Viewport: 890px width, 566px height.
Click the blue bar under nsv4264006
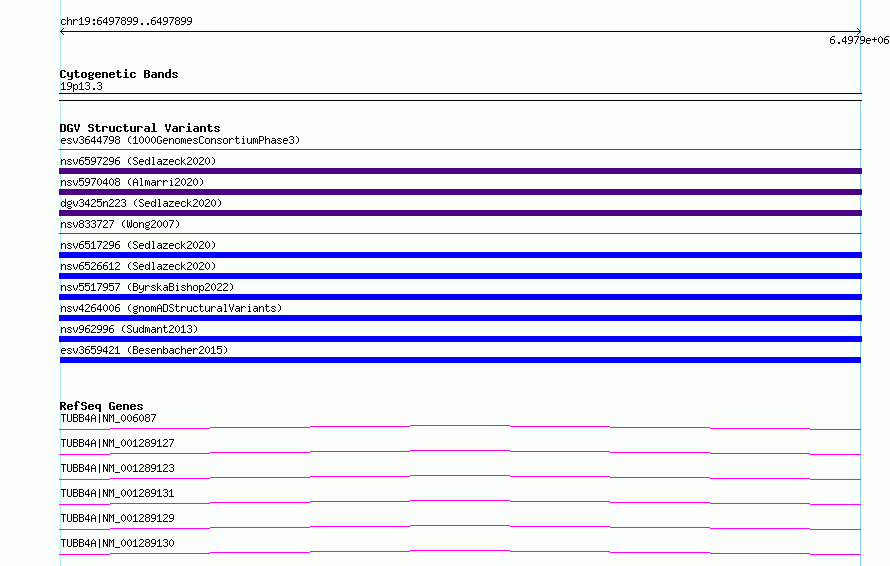460,318
